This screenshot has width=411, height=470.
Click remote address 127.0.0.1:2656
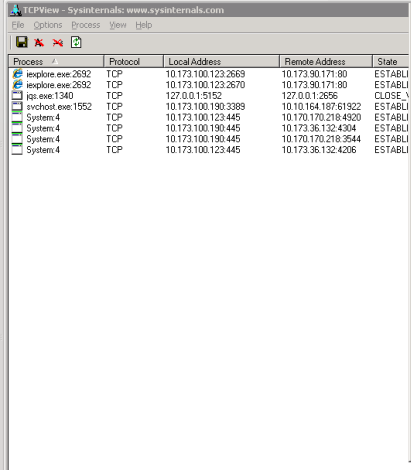tap(310, 96)
